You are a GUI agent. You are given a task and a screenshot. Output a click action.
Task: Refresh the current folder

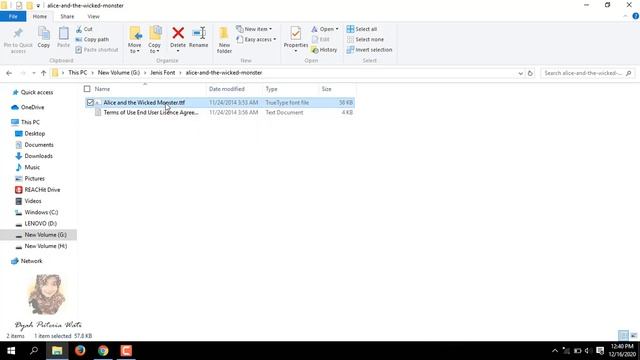(530, 73)
